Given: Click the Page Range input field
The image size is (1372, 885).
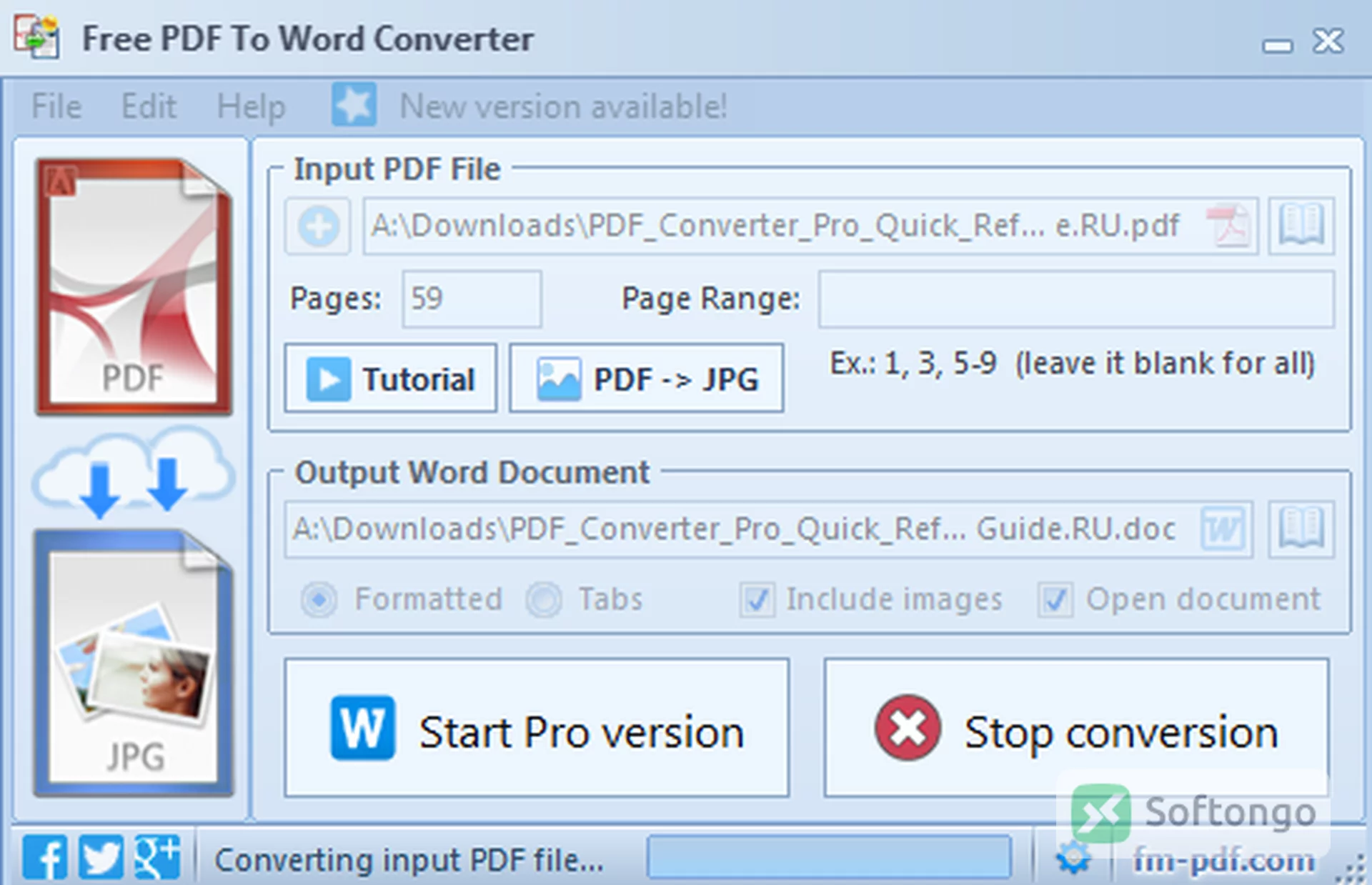Looking at the screenshot, I should pyautogui.click(x=1076, y=299).
